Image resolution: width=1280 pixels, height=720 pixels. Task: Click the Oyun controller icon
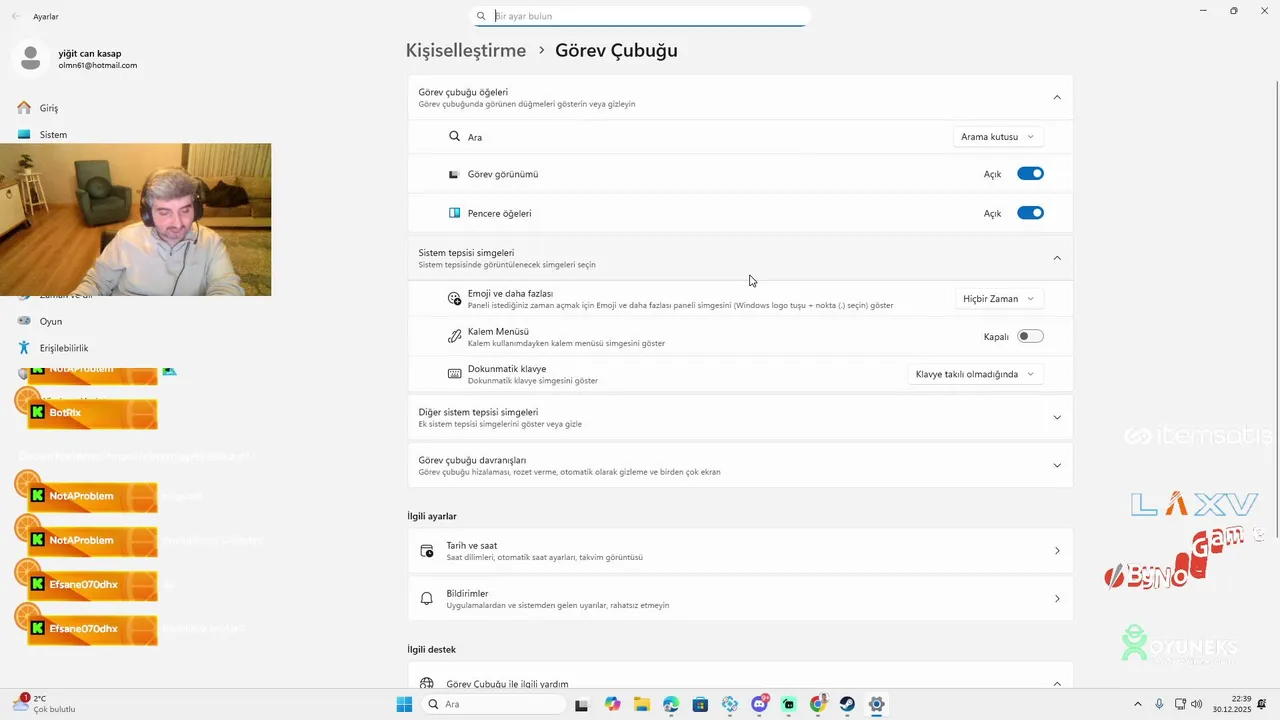click(x=24, y=321)
